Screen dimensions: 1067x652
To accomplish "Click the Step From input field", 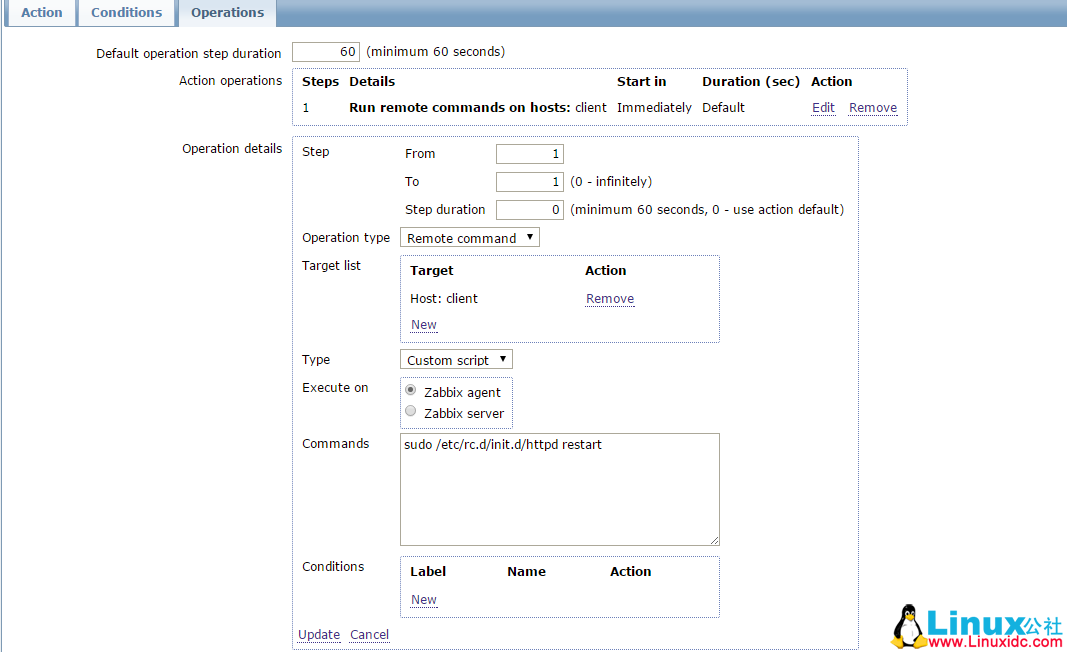I will 530,154.
